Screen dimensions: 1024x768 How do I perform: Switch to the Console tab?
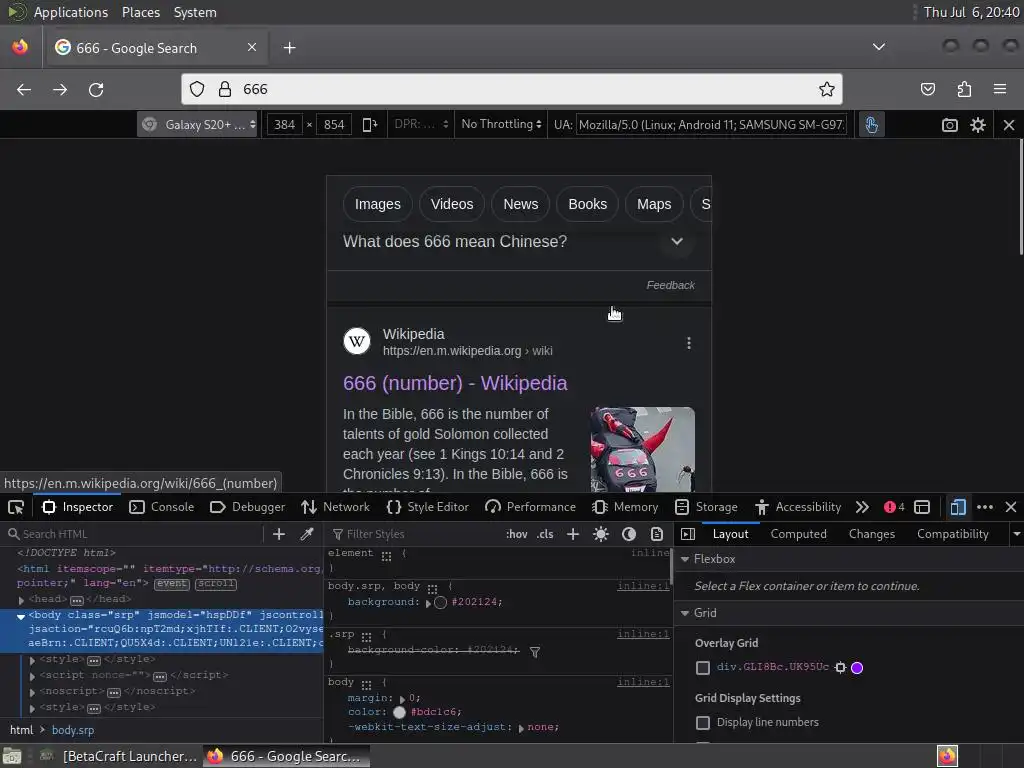point(162,507)
